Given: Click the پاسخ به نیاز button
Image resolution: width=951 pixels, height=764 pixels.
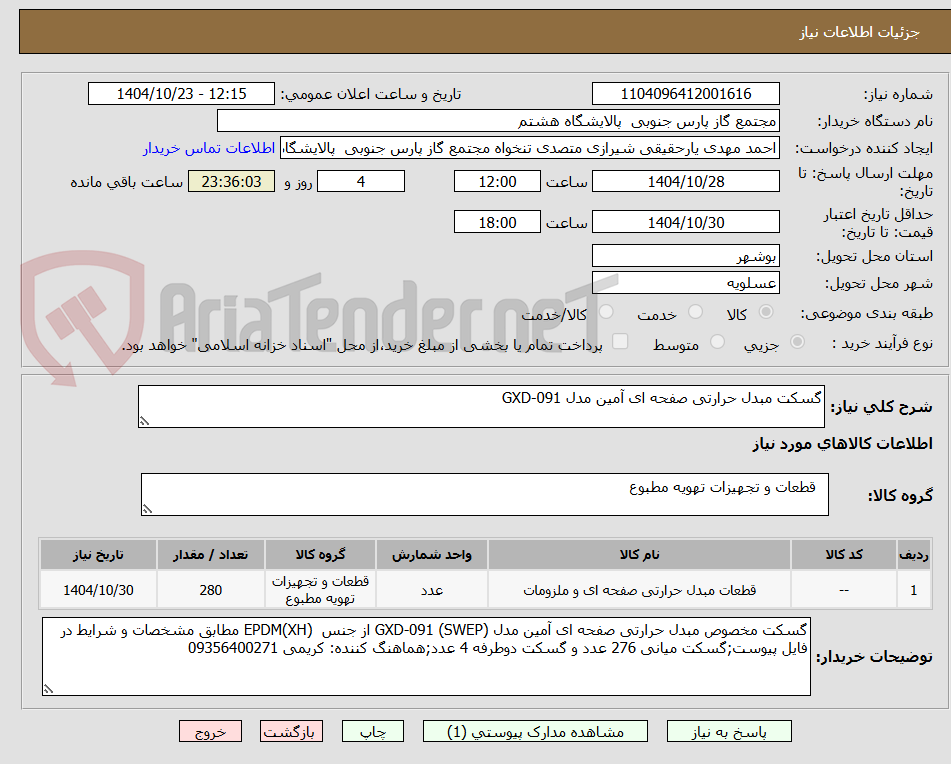Looking at the screenshot, I should point(729,731).
